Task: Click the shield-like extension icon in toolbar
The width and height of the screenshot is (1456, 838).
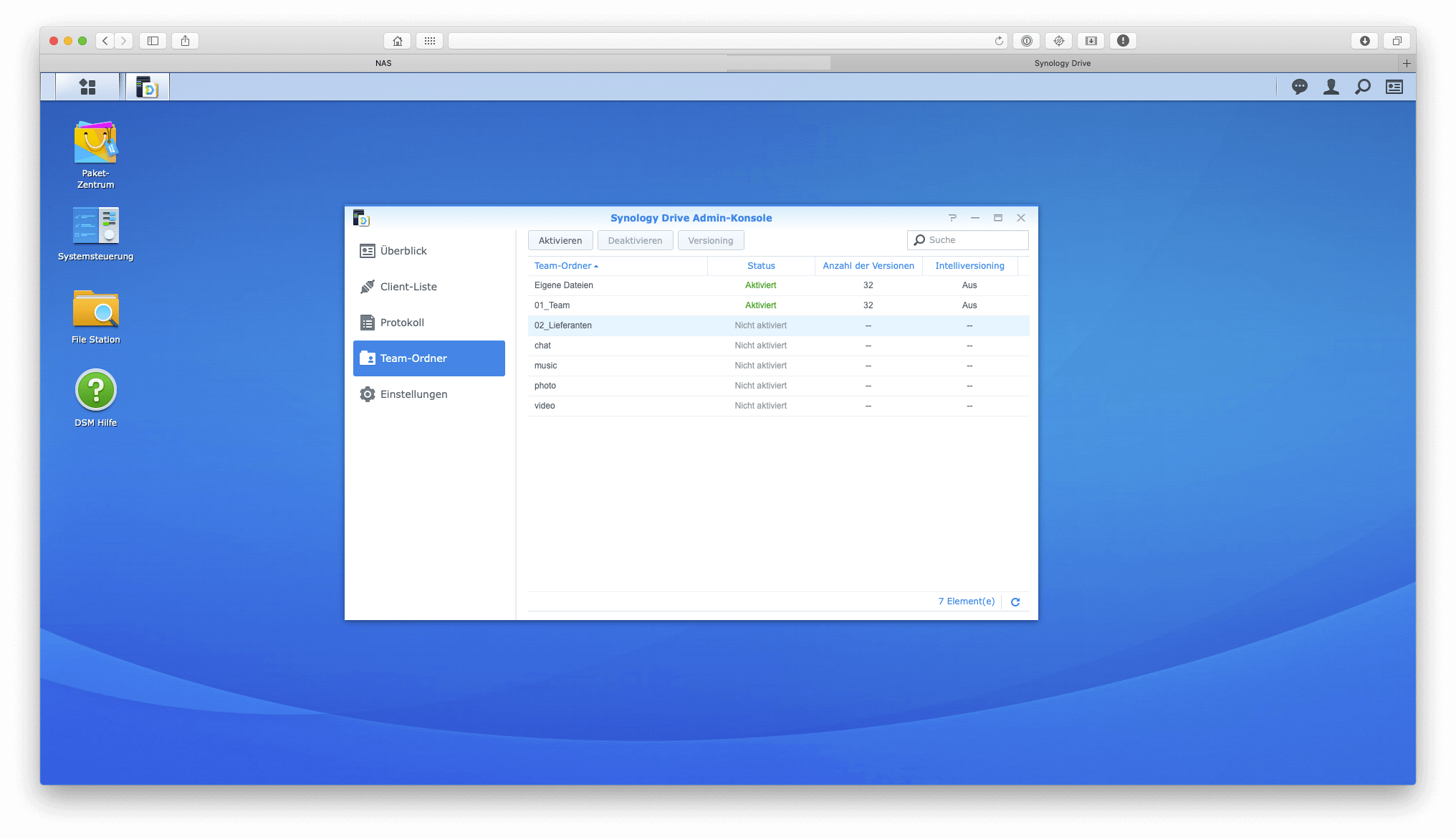Action: (1058, 41)
